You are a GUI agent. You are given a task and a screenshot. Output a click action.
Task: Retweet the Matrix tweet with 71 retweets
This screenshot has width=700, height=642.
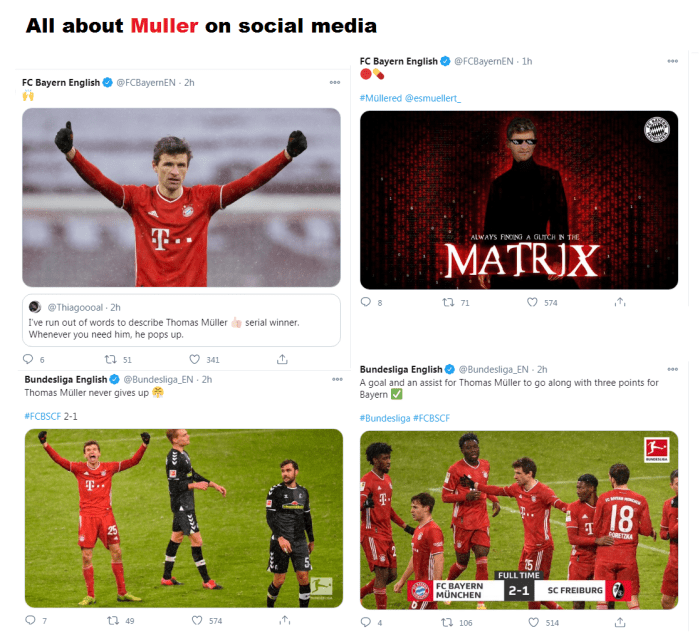[448, 303]
